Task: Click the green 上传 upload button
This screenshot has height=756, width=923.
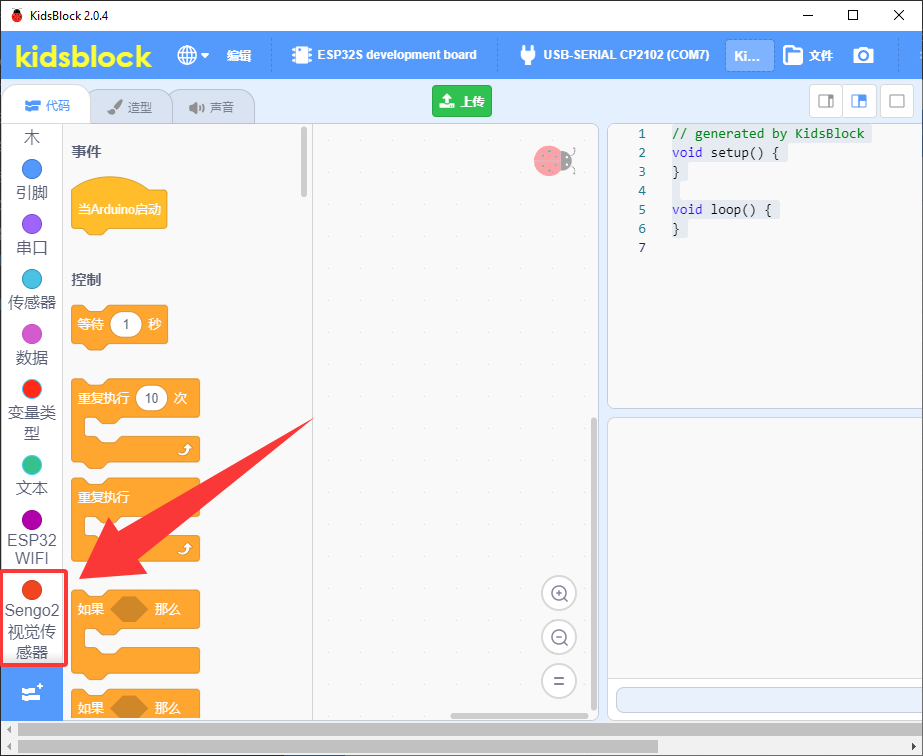Action: coord(462,101)
